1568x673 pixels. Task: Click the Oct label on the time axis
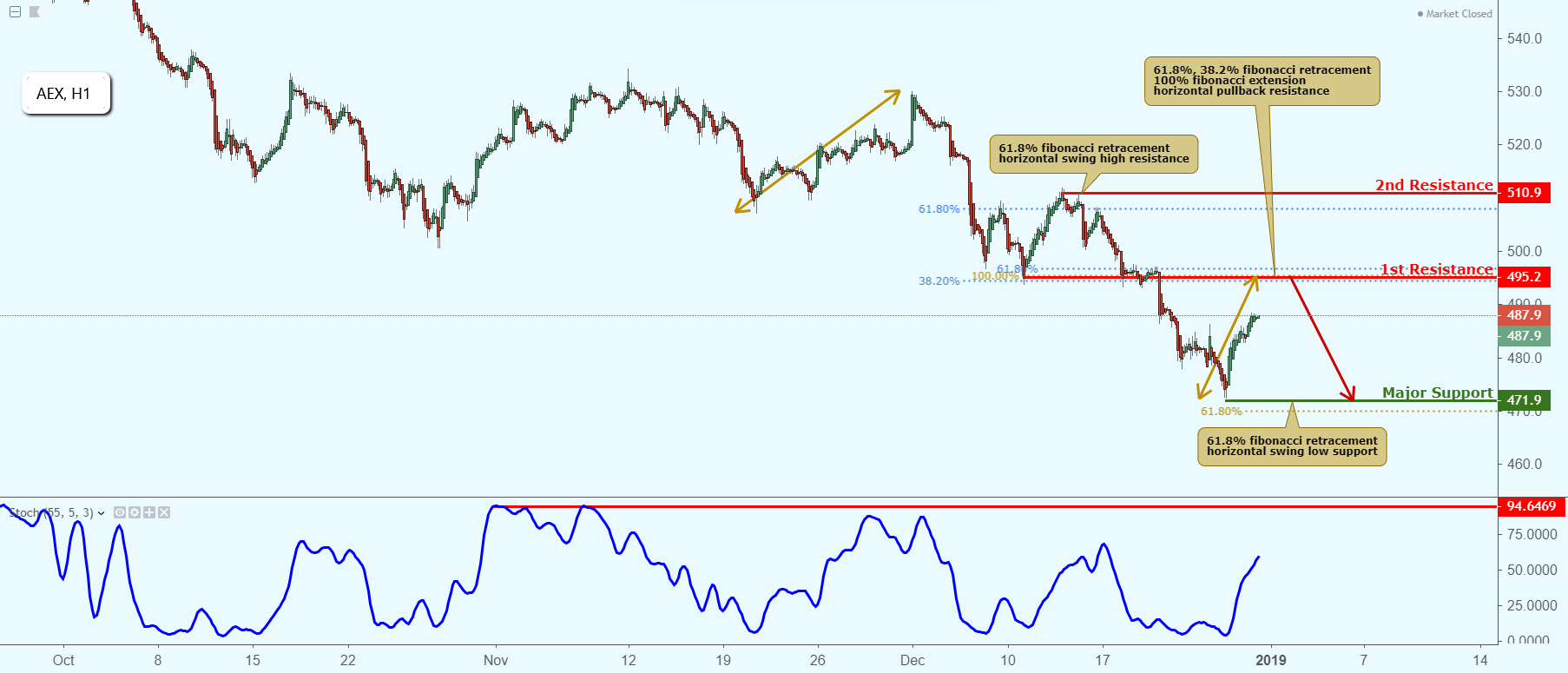click(x=63, y=660)
